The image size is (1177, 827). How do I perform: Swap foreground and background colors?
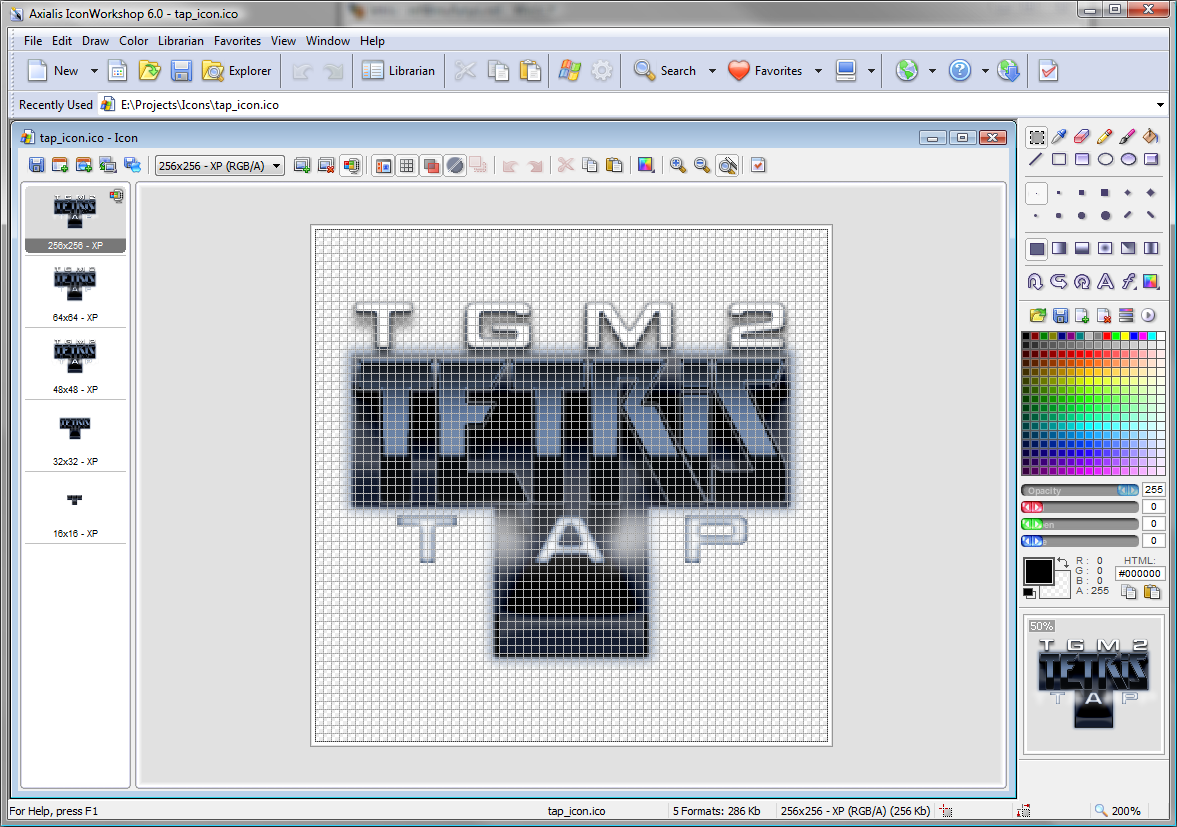pos(1063,564)
